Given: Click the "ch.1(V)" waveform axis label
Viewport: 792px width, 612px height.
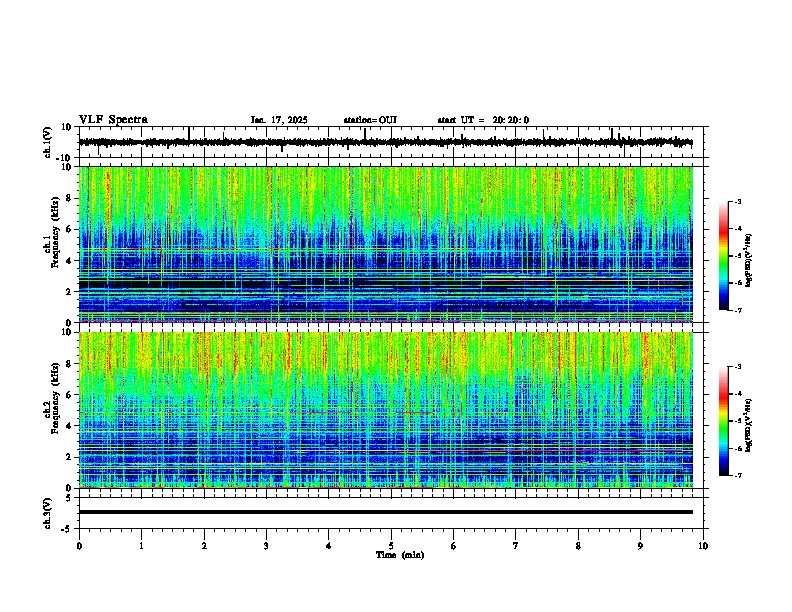Looking at the screenshot, I should point(48,142).
